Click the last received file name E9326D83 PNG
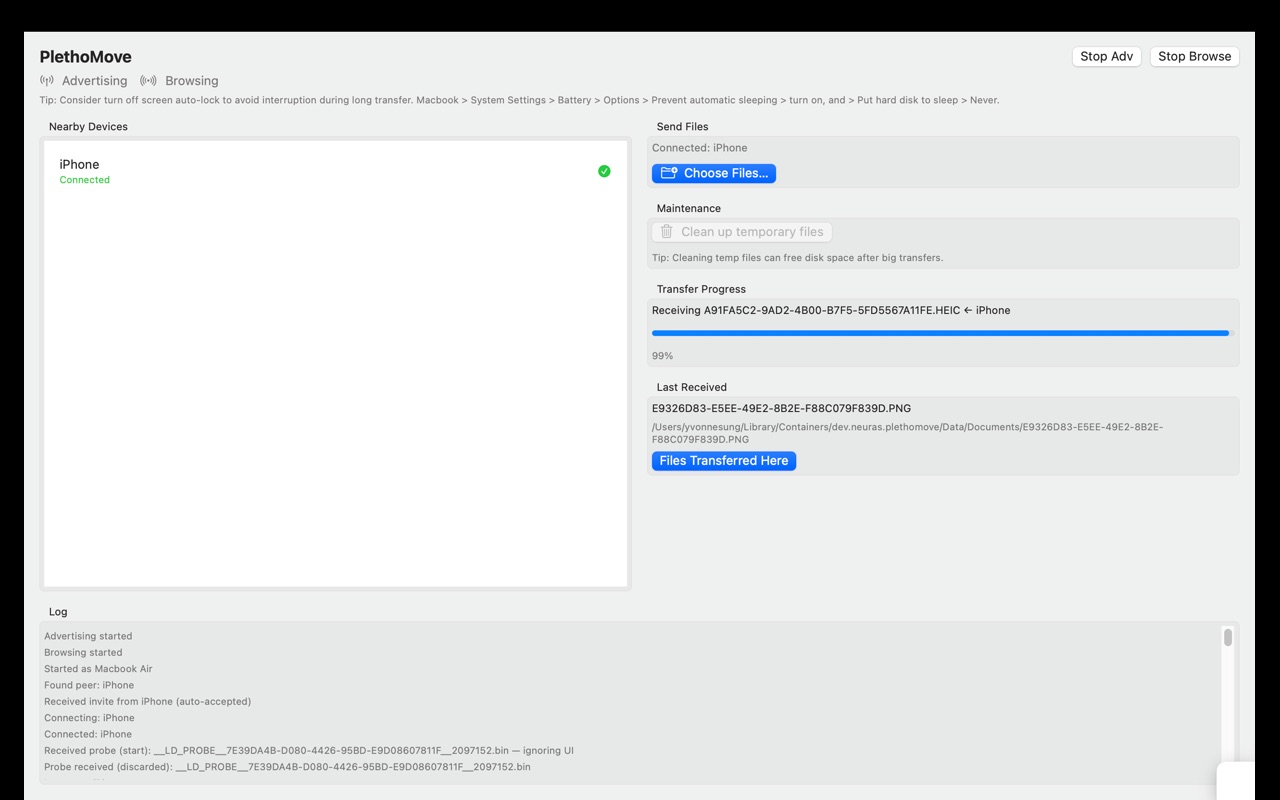 point(781,408)
